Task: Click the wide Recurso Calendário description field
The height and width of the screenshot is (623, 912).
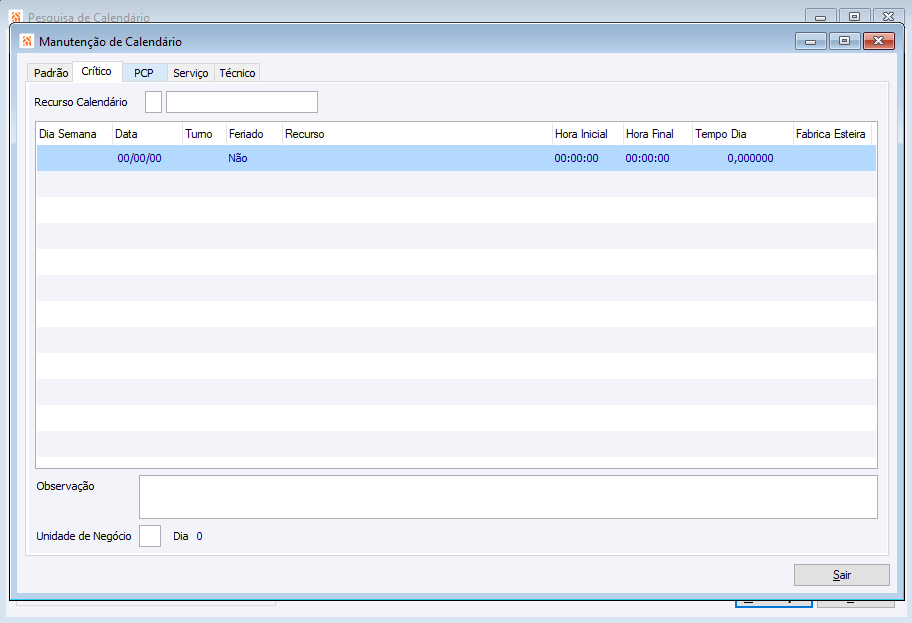Action: [x=242, y=102]
